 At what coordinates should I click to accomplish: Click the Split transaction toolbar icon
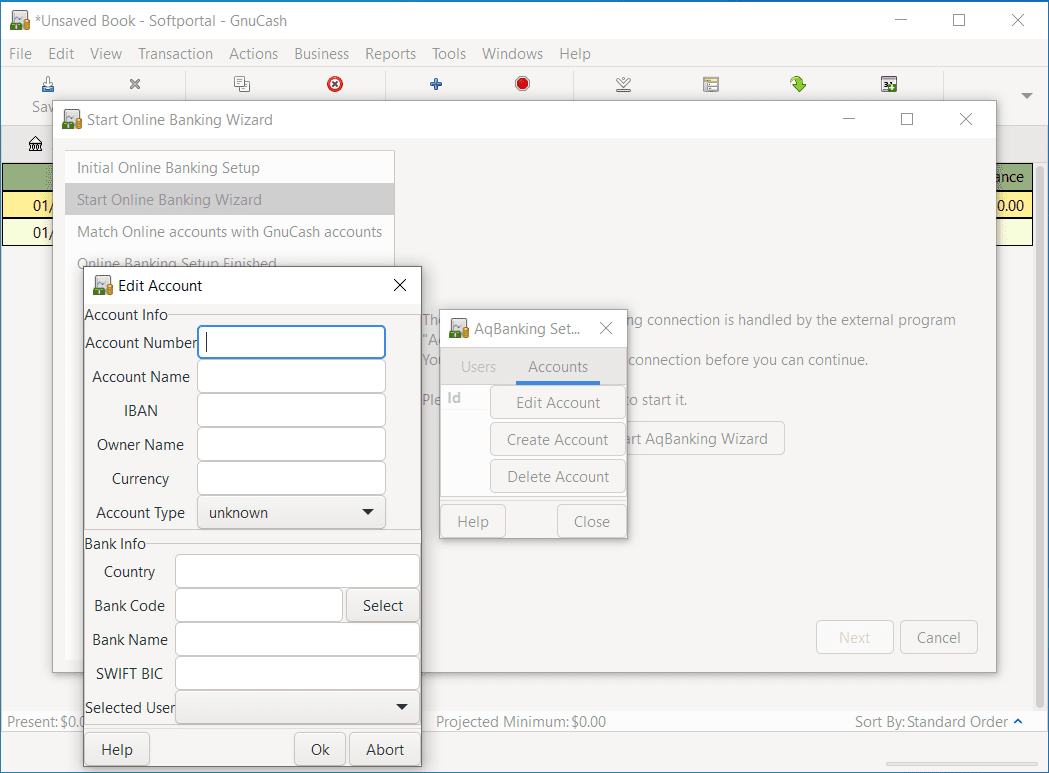point(710,84)
